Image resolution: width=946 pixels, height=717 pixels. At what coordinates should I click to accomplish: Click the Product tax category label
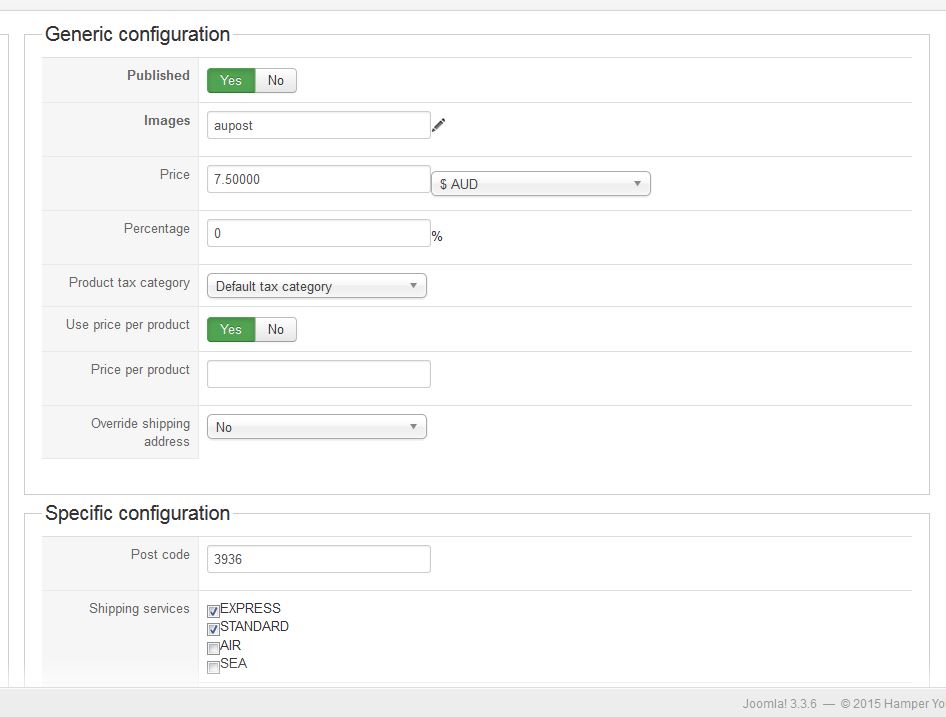coord(129,282)
